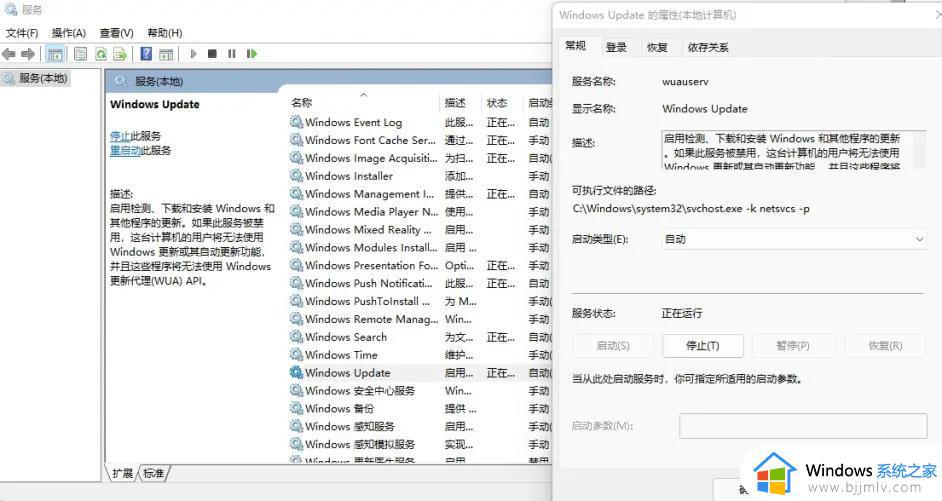Click the Export List toolbar icon
The width and height of the screenshot is (942, 501).
coord(120,54)
